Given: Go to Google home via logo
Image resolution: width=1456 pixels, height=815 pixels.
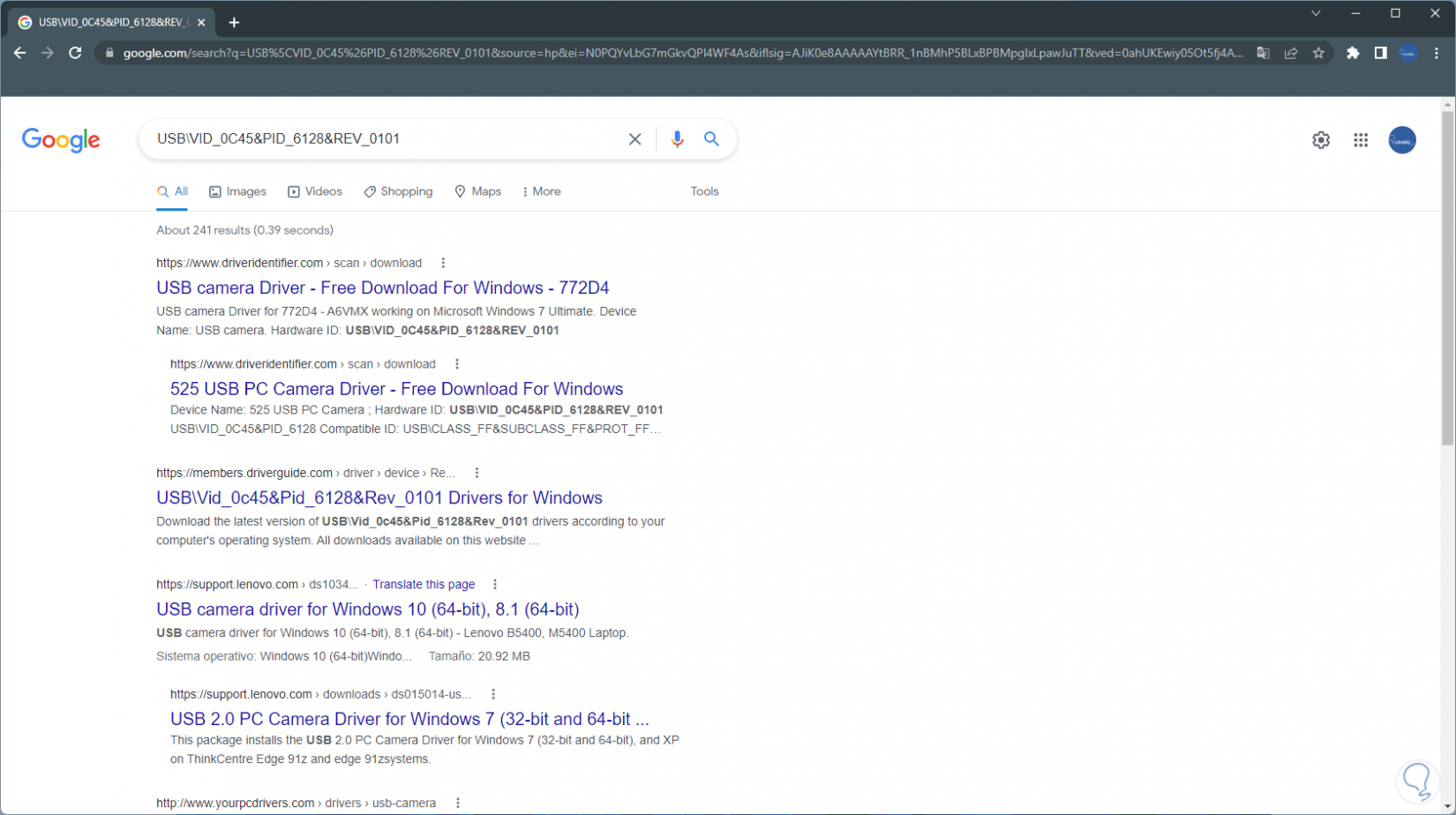Looking at the screenshot, I should (x=61, y=140).
